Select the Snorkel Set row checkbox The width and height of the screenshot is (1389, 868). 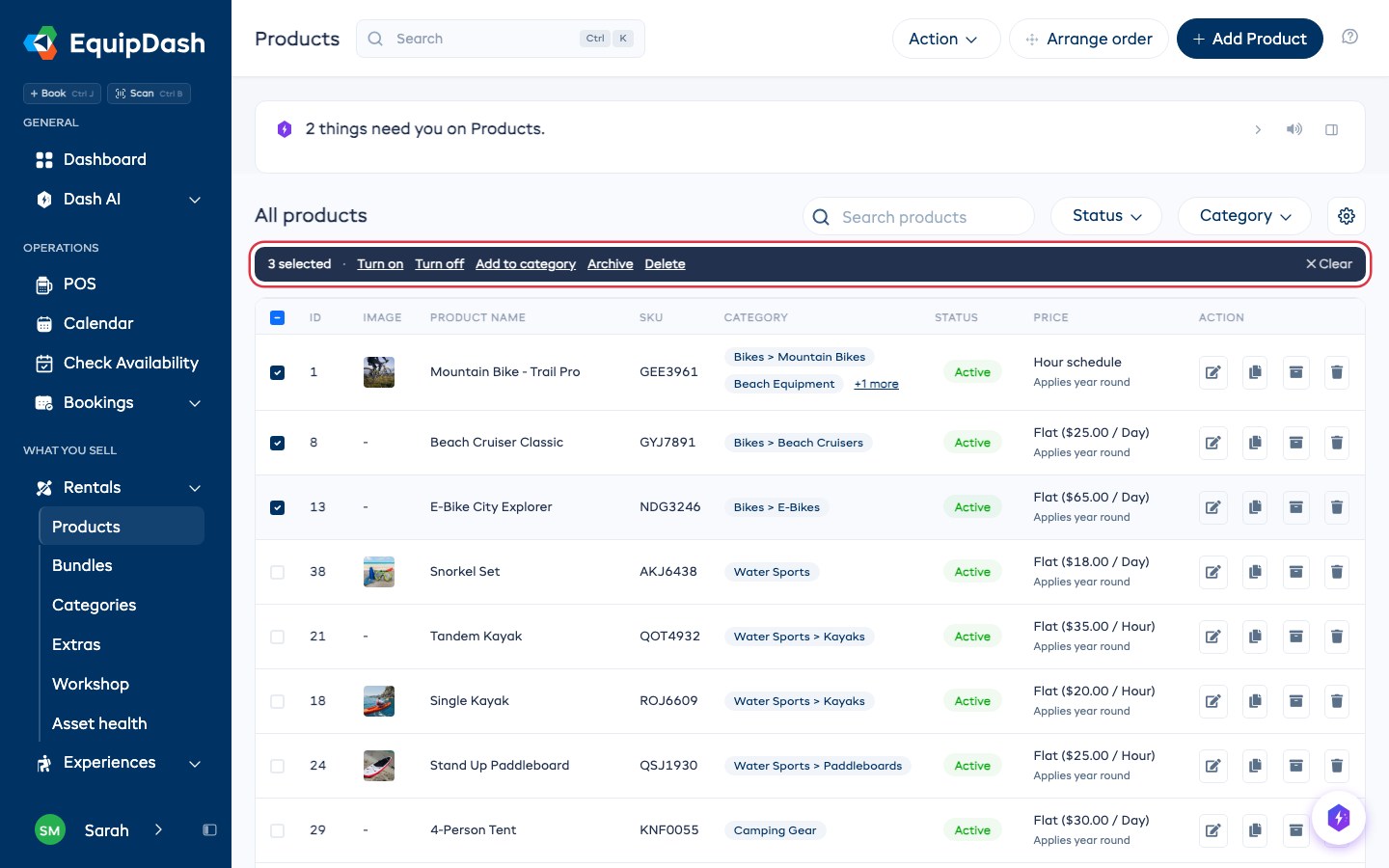[278, 572]
